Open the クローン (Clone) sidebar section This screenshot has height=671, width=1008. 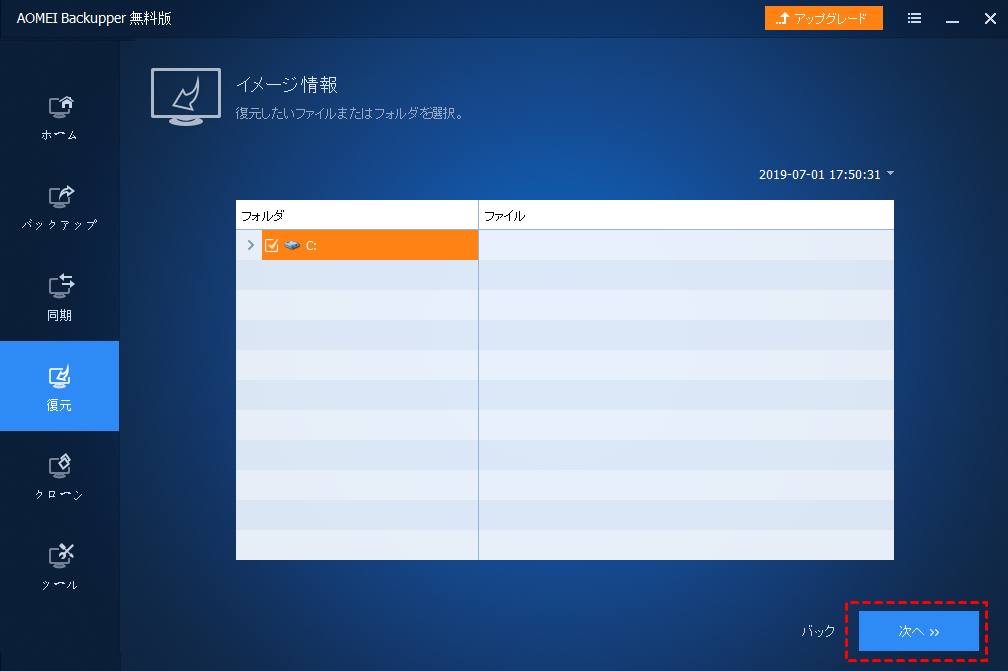pos(59,476)
